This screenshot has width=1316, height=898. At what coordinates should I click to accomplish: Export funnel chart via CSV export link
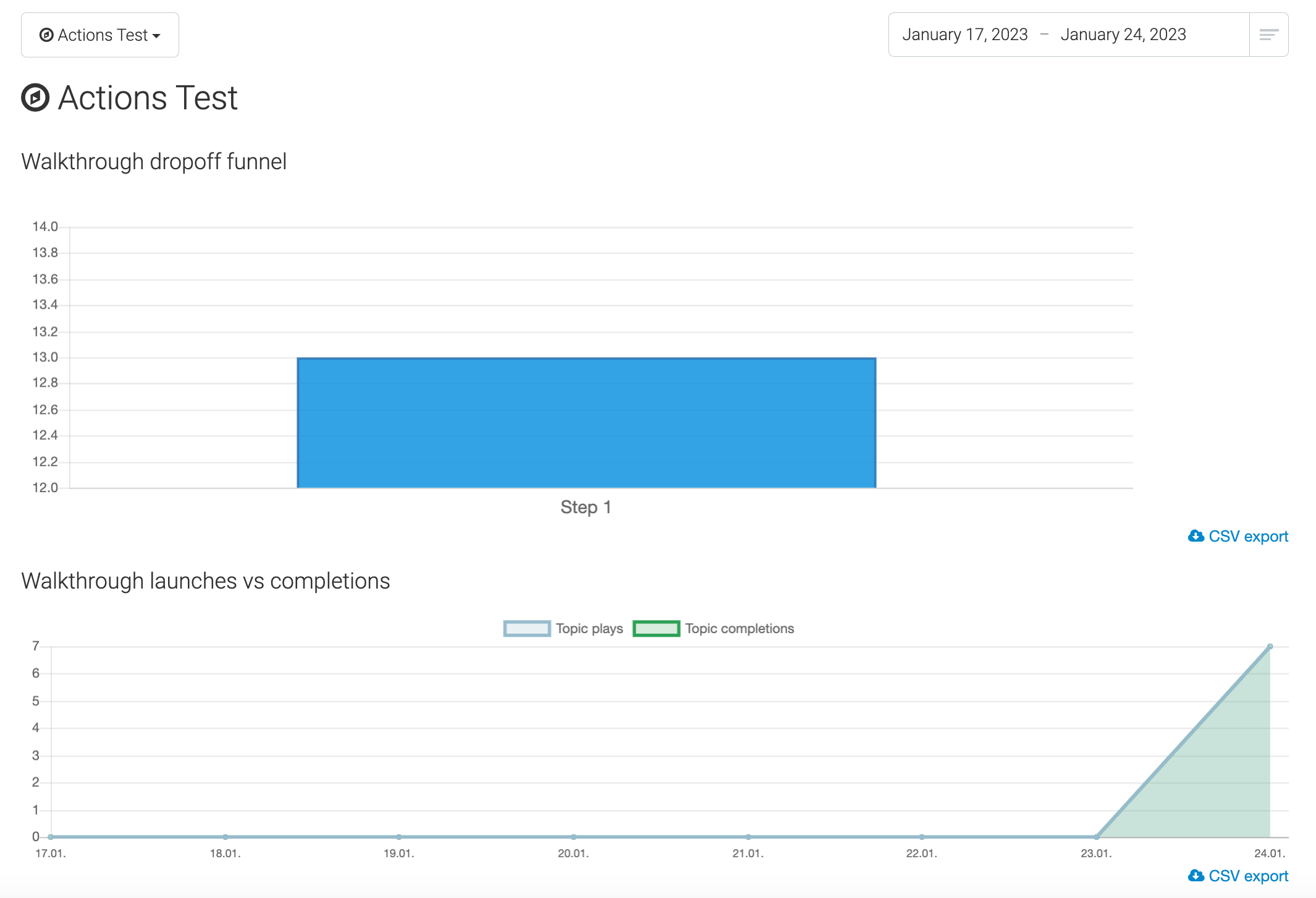1248,536
